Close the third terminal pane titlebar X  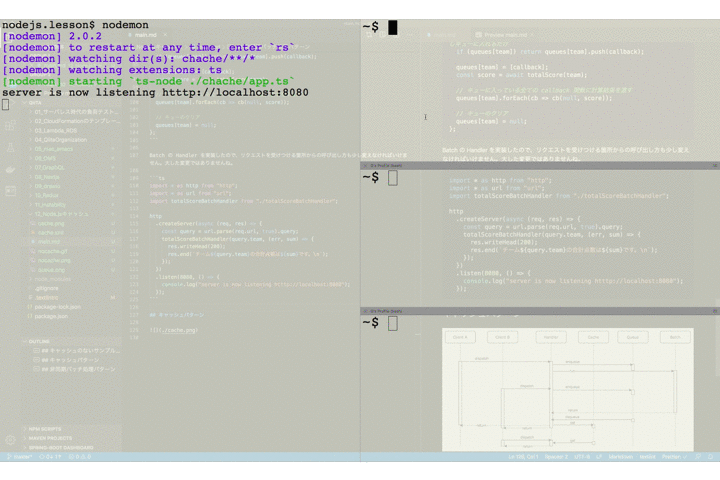(366, 311)
